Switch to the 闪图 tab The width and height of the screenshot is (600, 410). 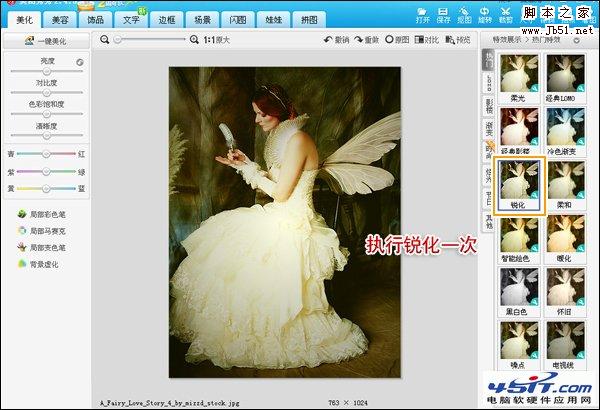click(238, 20)
